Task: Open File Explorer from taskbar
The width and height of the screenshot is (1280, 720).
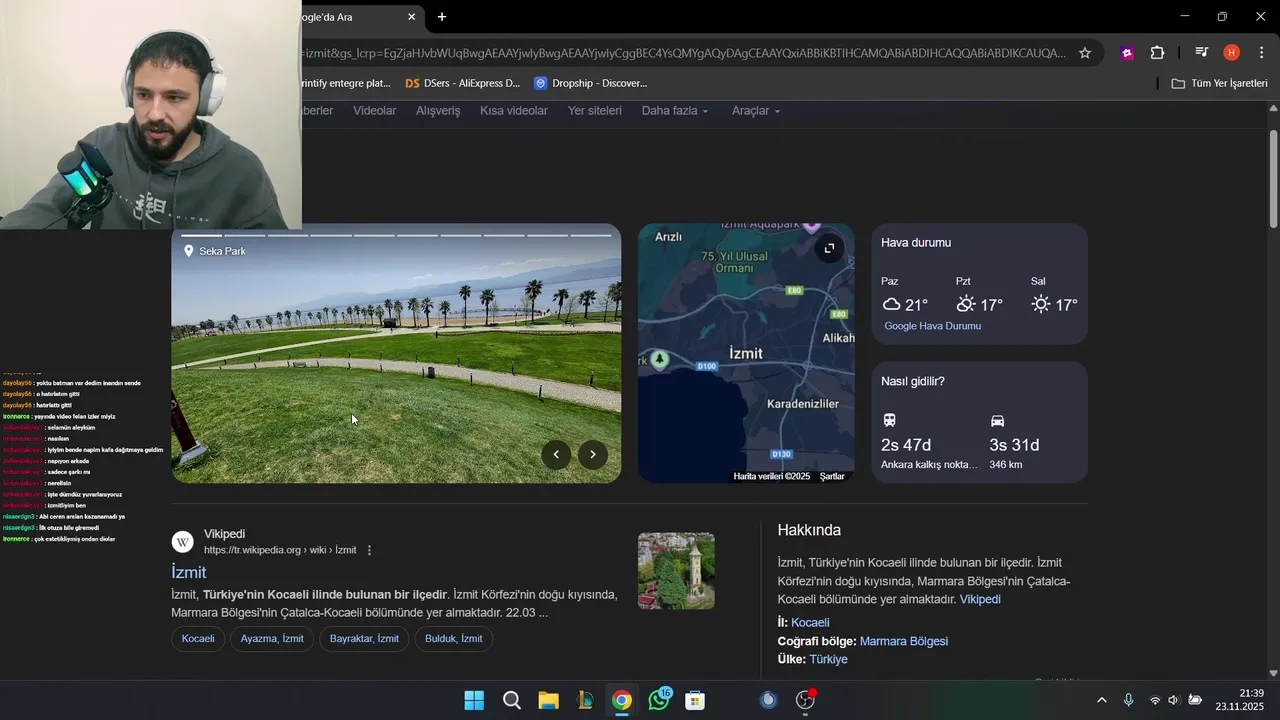Action: [548, 700]
